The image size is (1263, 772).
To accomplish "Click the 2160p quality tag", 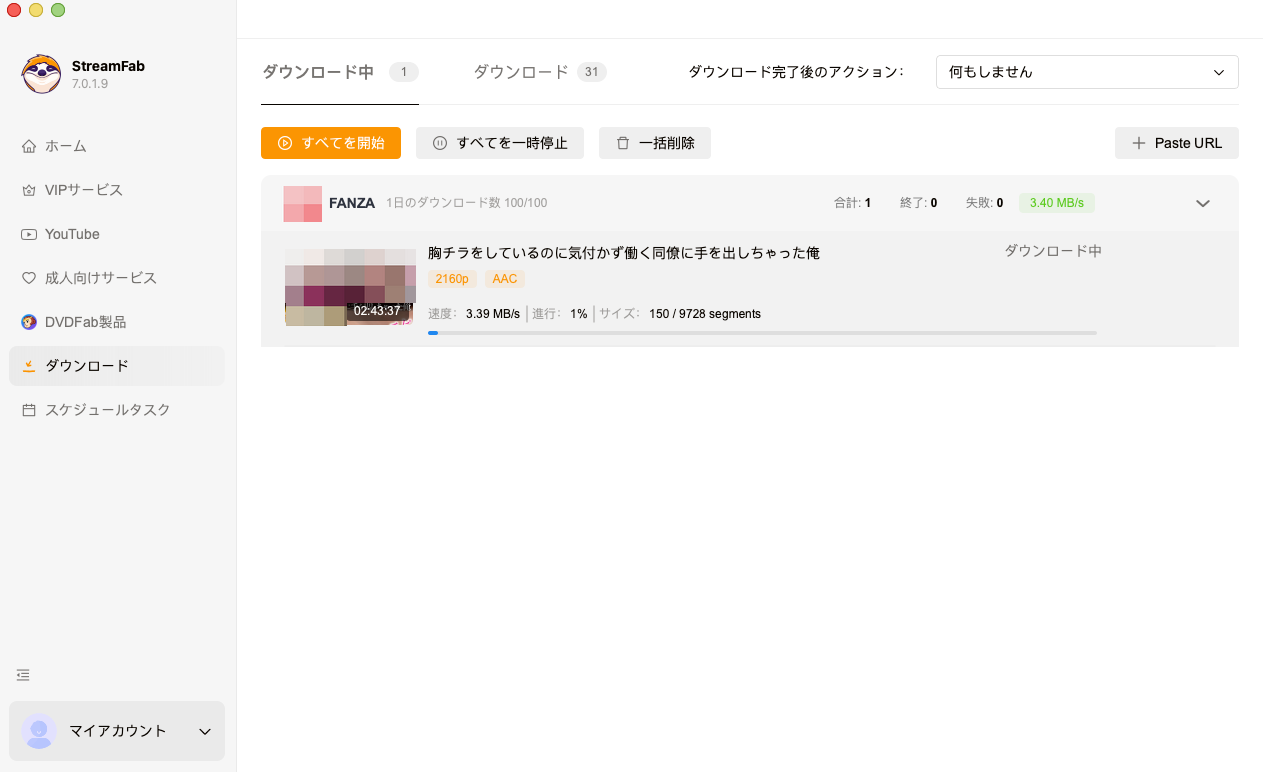I will click(x=452, y=279).
